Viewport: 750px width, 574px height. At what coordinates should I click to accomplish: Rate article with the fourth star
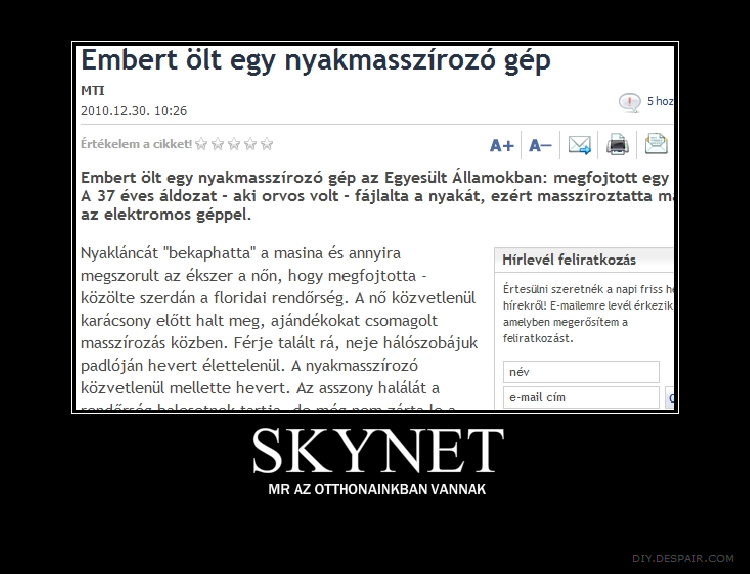(250, 144)
